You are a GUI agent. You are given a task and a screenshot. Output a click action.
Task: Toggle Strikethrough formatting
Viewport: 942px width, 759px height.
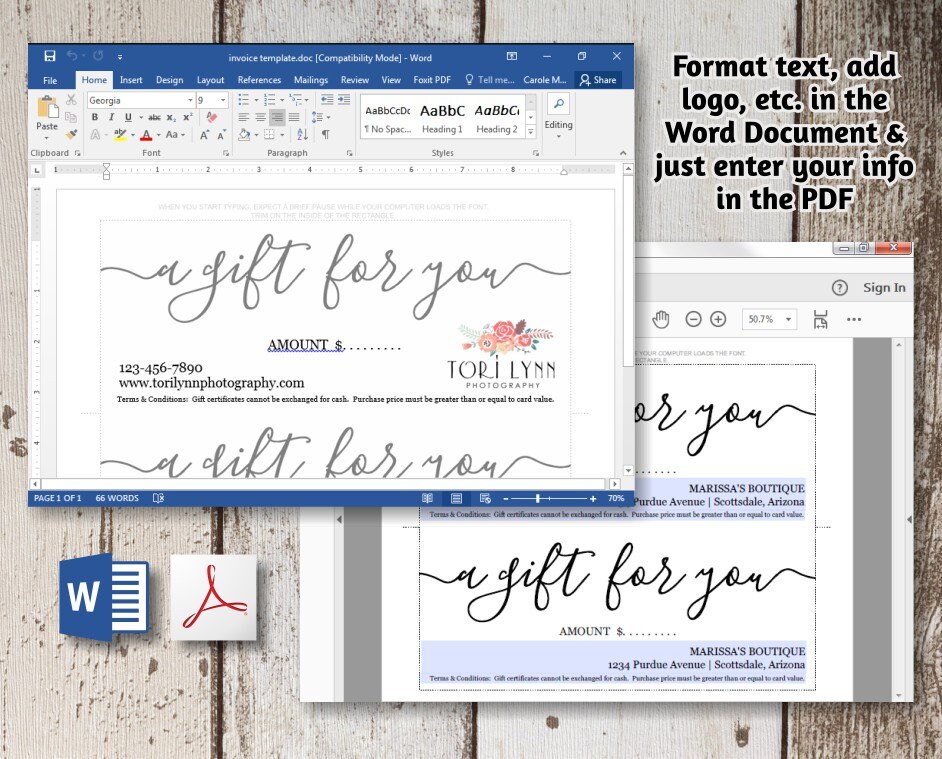tap(154, 118)
